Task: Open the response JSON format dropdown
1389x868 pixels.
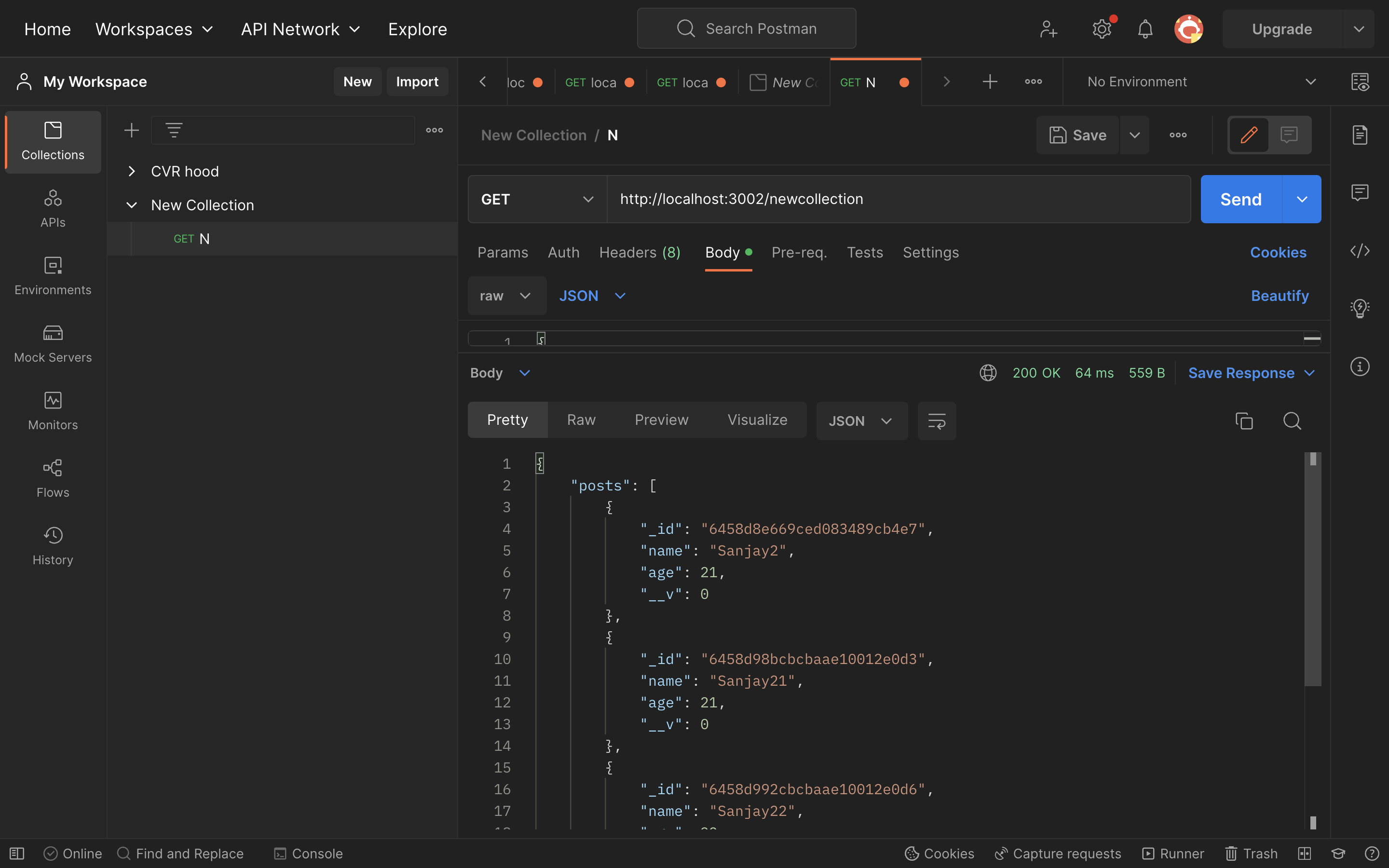Action: (860, 420)
